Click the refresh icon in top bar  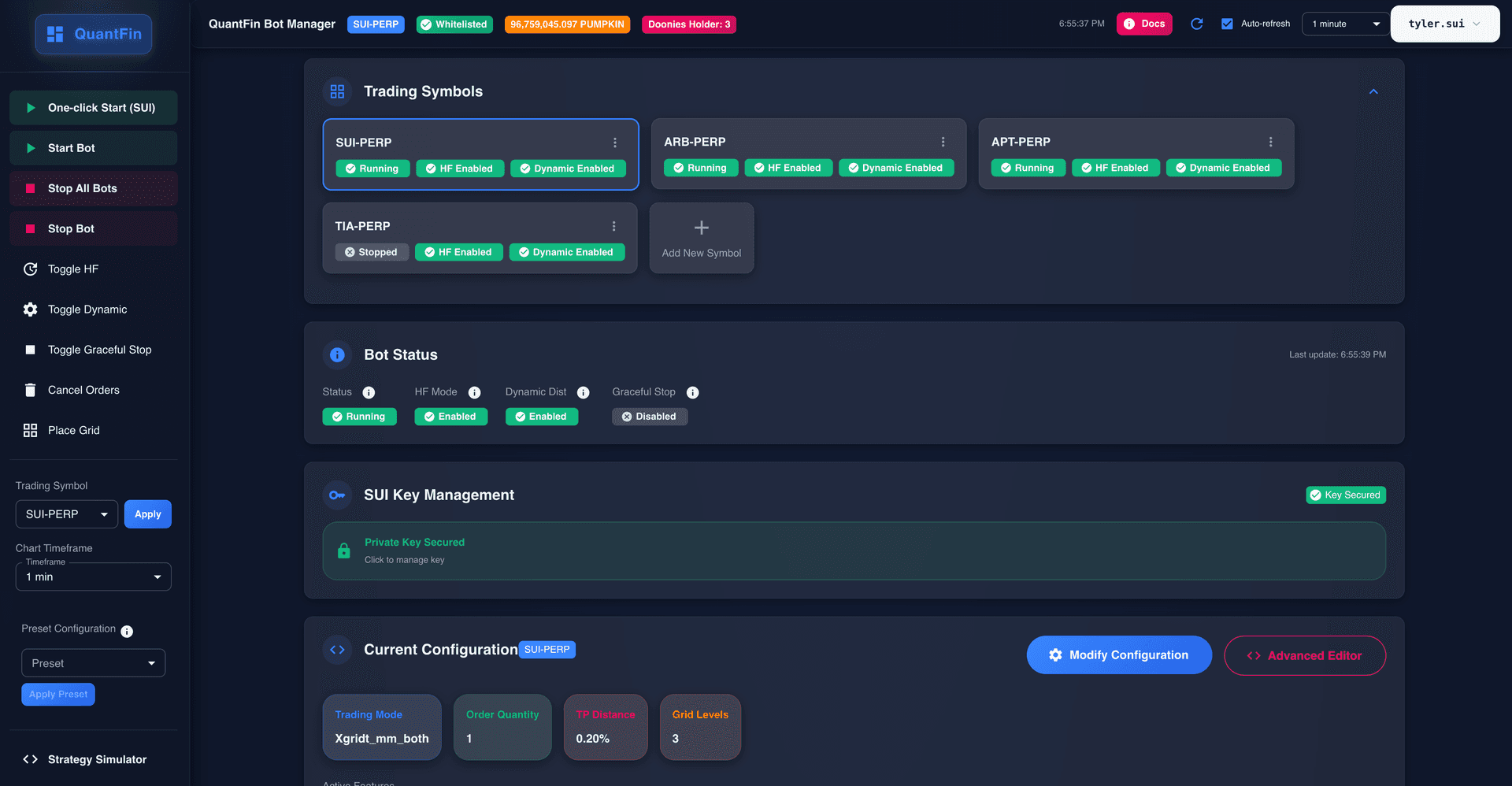pyautogui.click(x=1196, y=24)
